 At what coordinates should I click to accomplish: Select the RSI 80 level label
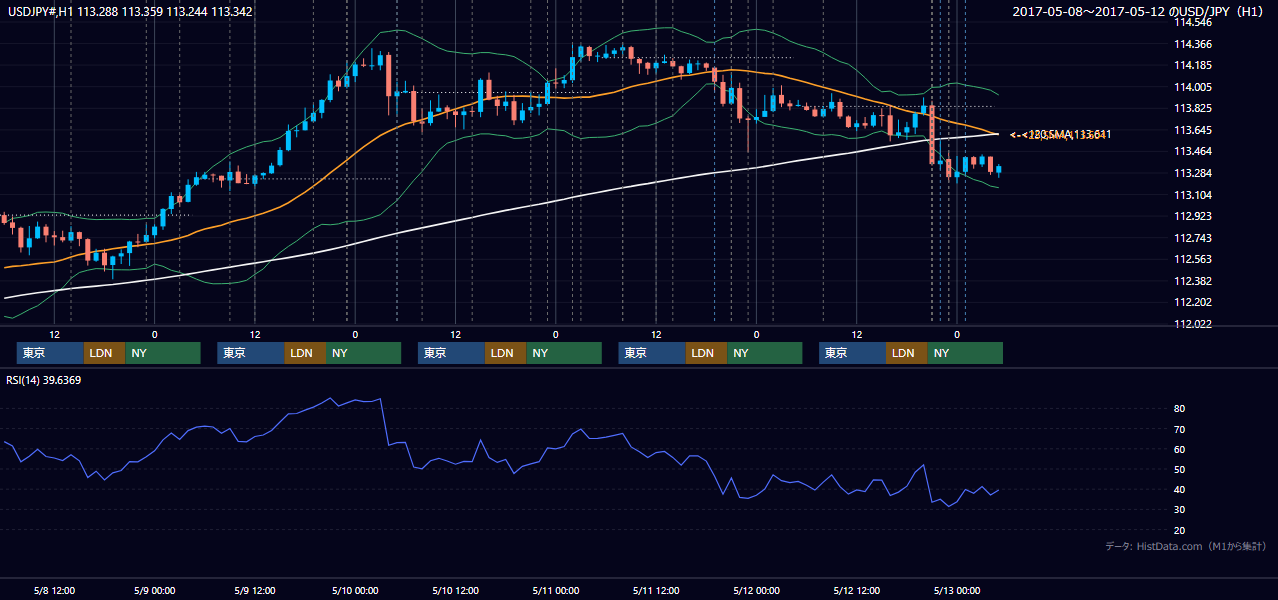(x=1180, y=409)
